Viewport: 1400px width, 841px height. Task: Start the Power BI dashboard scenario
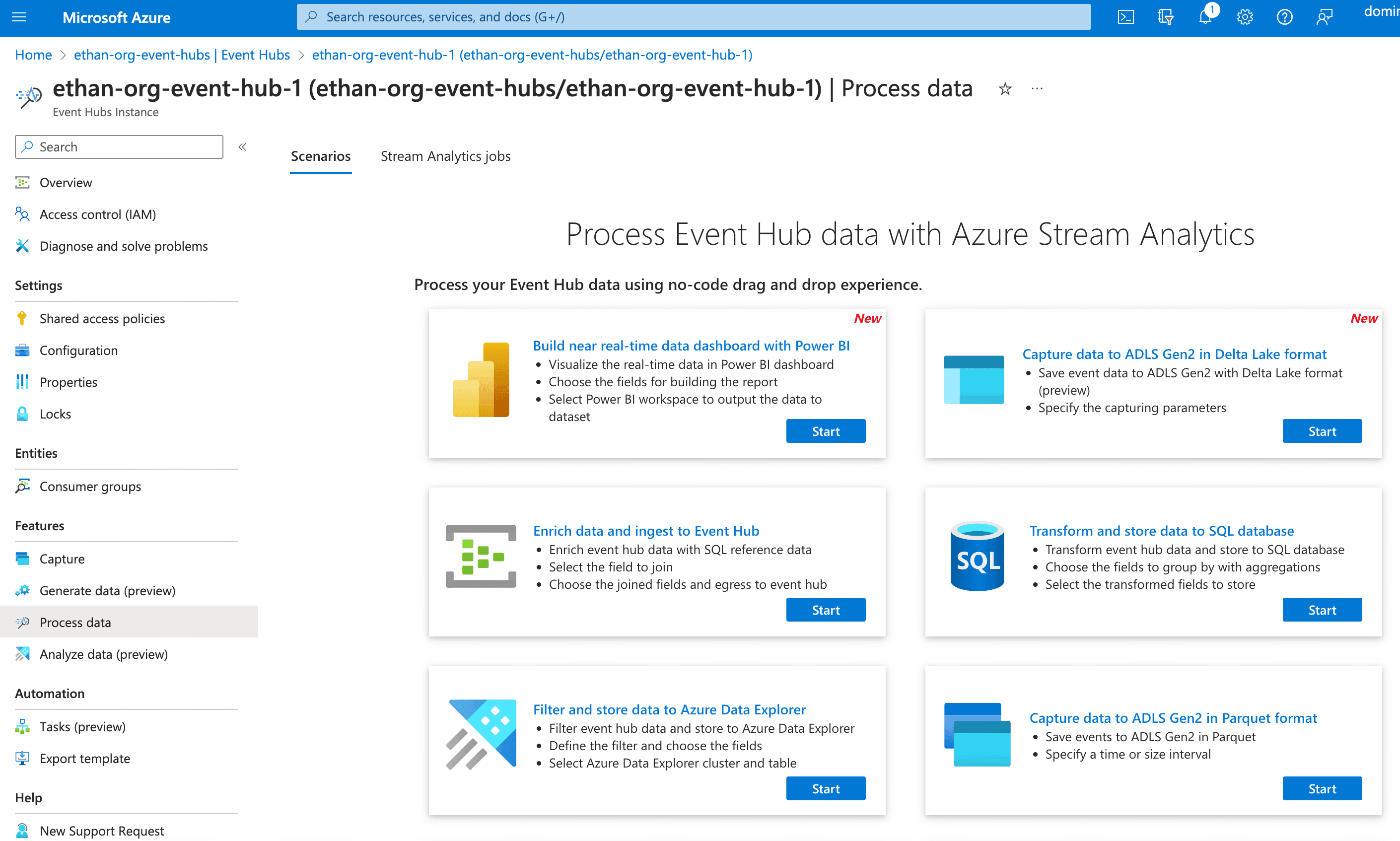pyautogui.click(x=826, y=431)
